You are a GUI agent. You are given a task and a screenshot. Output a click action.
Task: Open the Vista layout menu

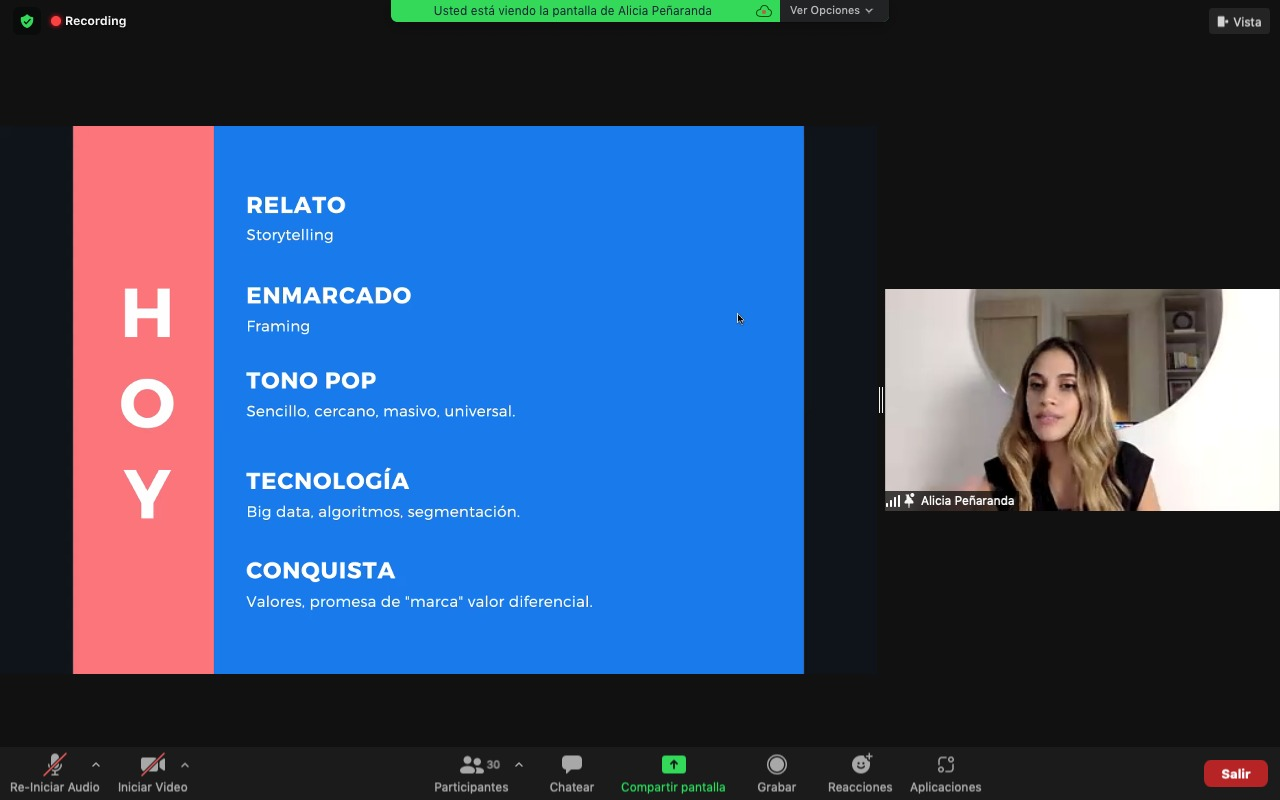point(1239,22)
